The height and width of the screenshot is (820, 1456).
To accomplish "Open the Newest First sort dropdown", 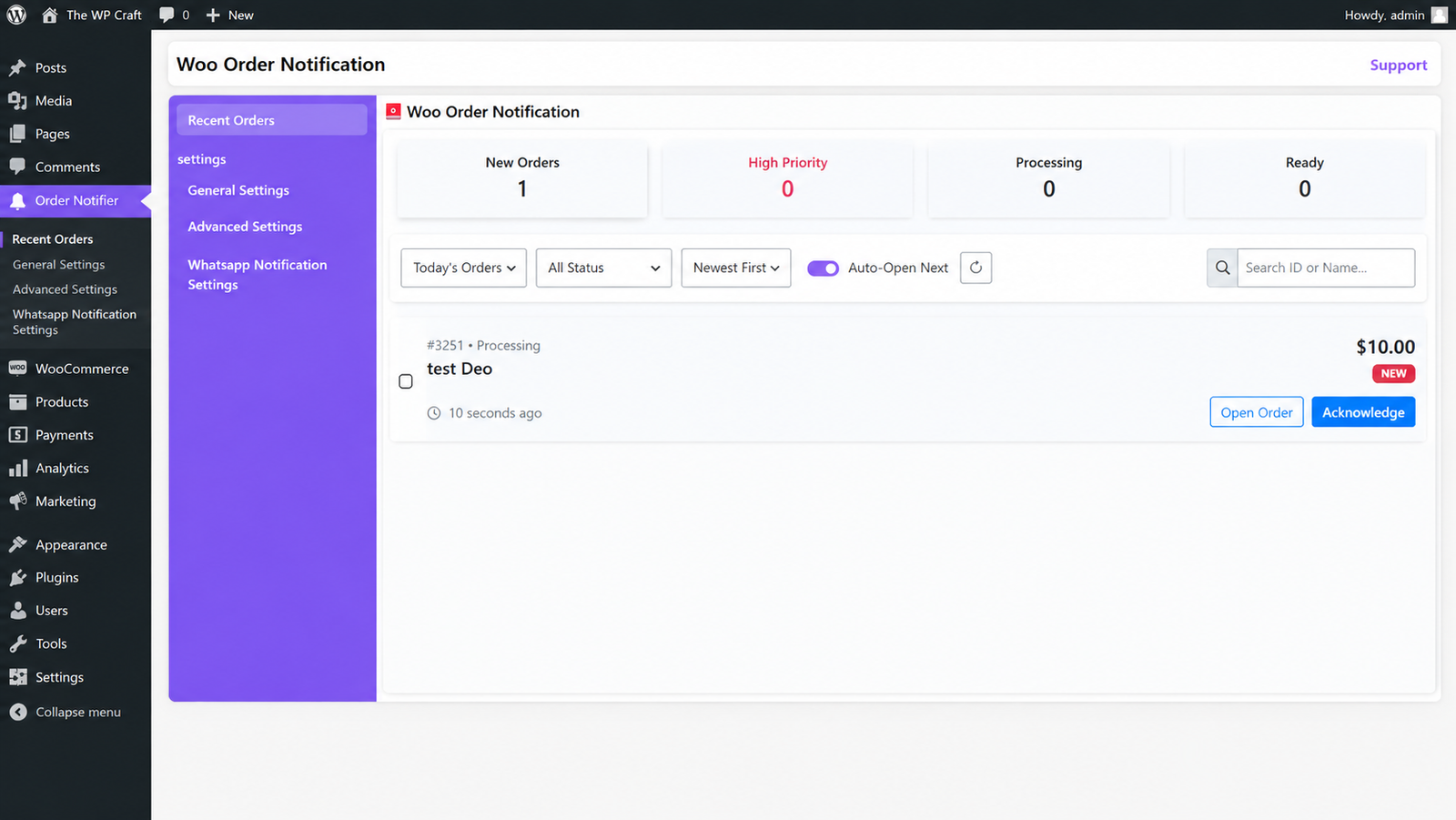I will pyautogui.click(x=735, y=268).
